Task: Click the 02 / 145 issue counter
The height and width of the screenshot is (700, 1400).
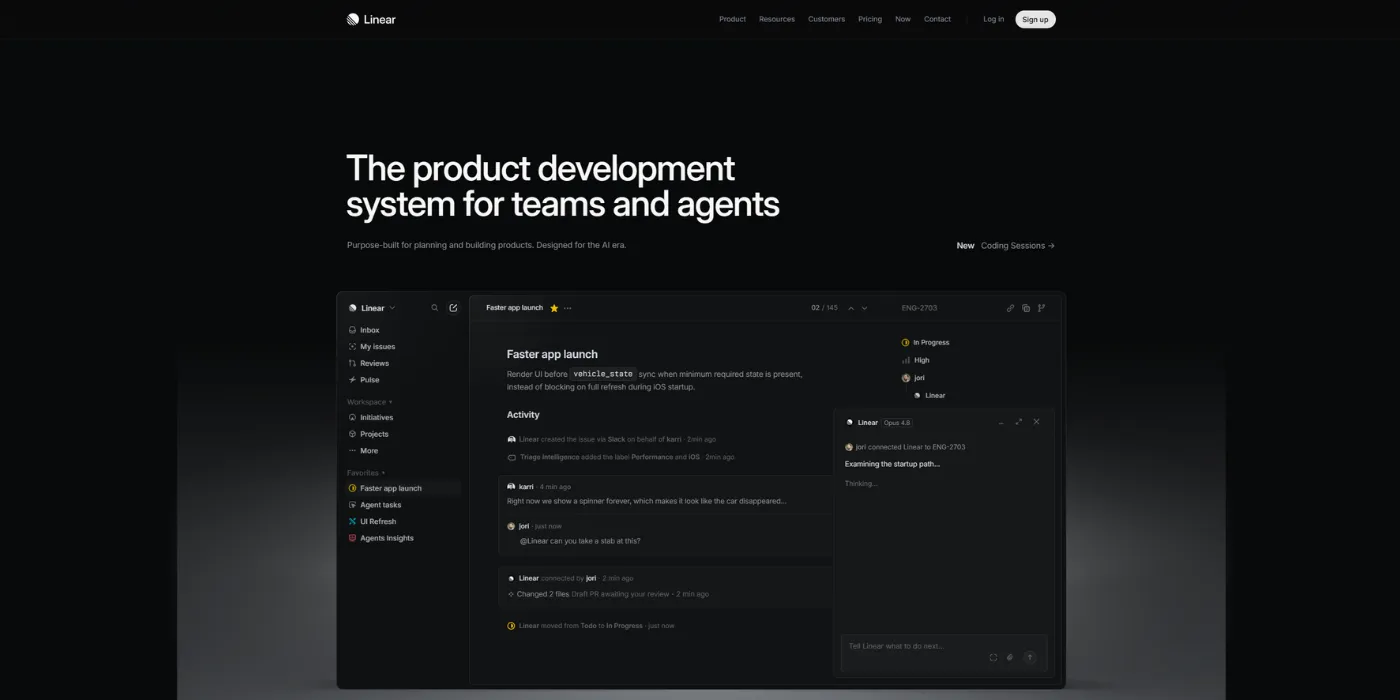Action: [825, 308]
